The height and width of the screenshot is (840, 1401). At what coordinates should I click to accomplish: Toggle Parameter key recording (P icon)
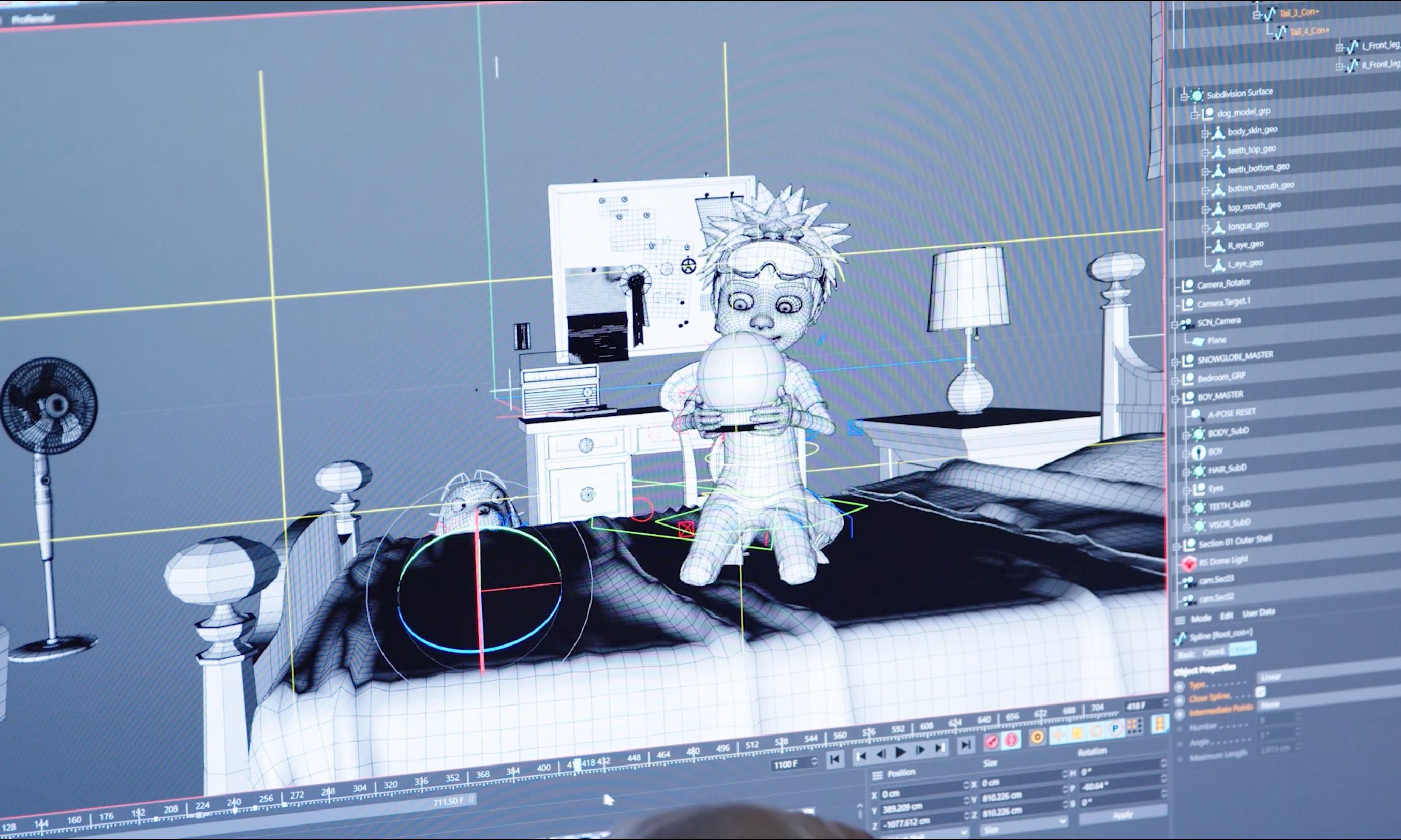[x=1115, y=728]
